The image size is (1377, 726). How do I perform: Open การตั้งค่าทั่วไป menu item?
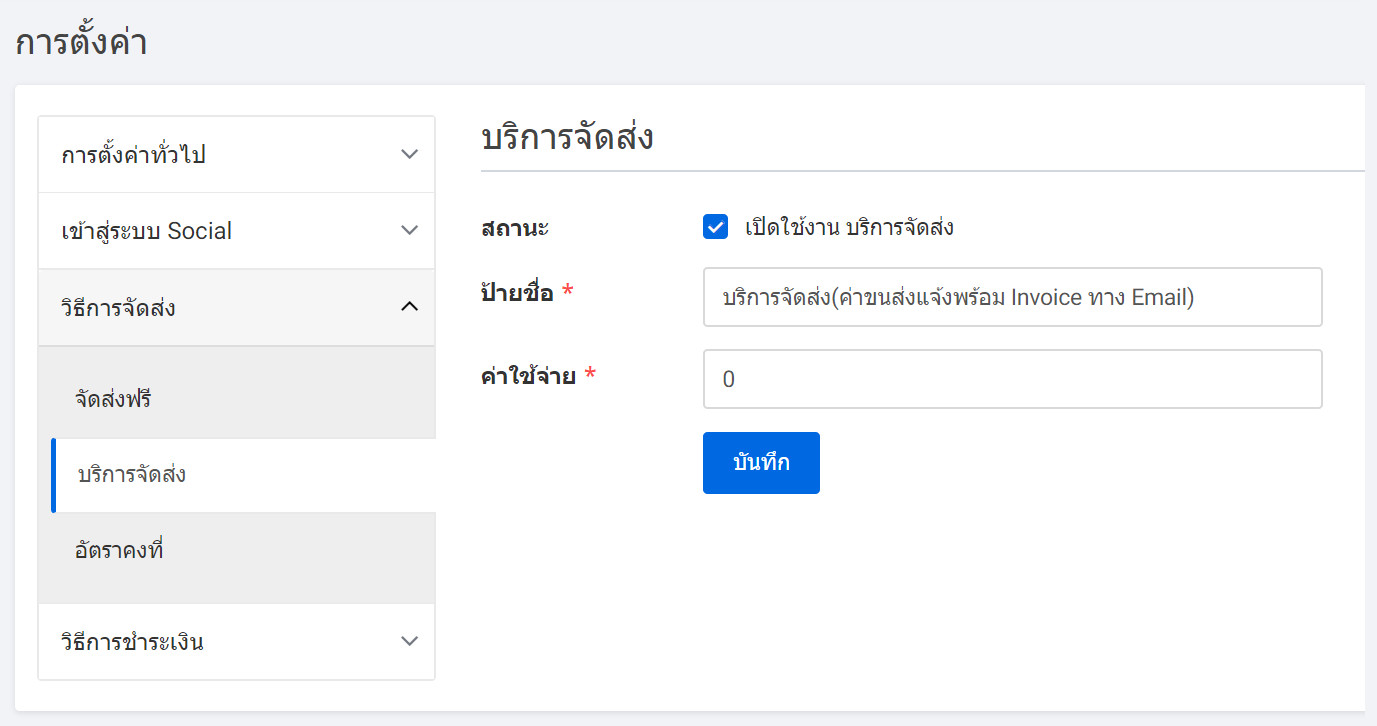[x=237, y=155]
